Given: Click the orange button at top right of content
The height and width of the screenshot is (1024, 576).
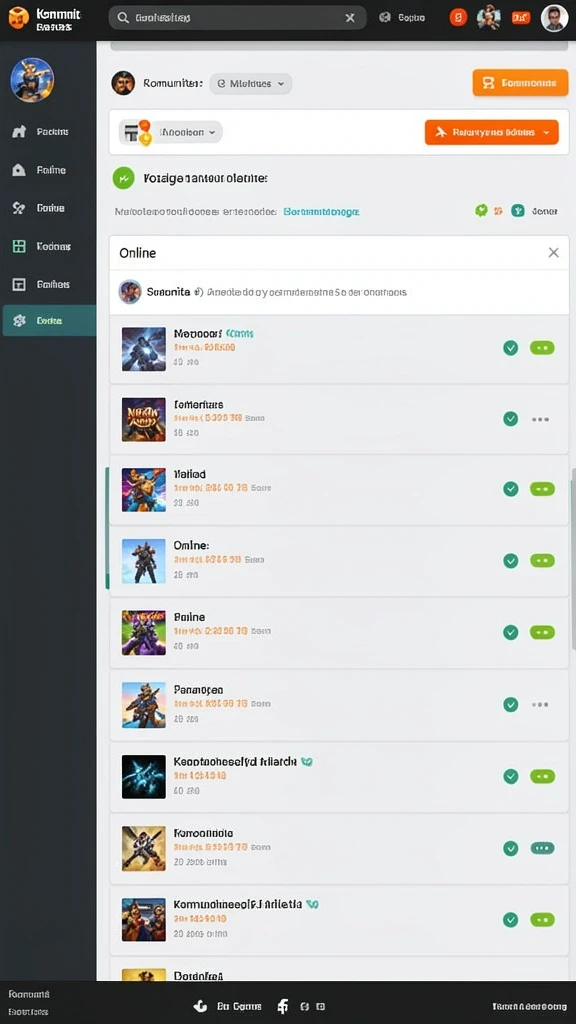Looking at the screenshot, I should (520, 83).
